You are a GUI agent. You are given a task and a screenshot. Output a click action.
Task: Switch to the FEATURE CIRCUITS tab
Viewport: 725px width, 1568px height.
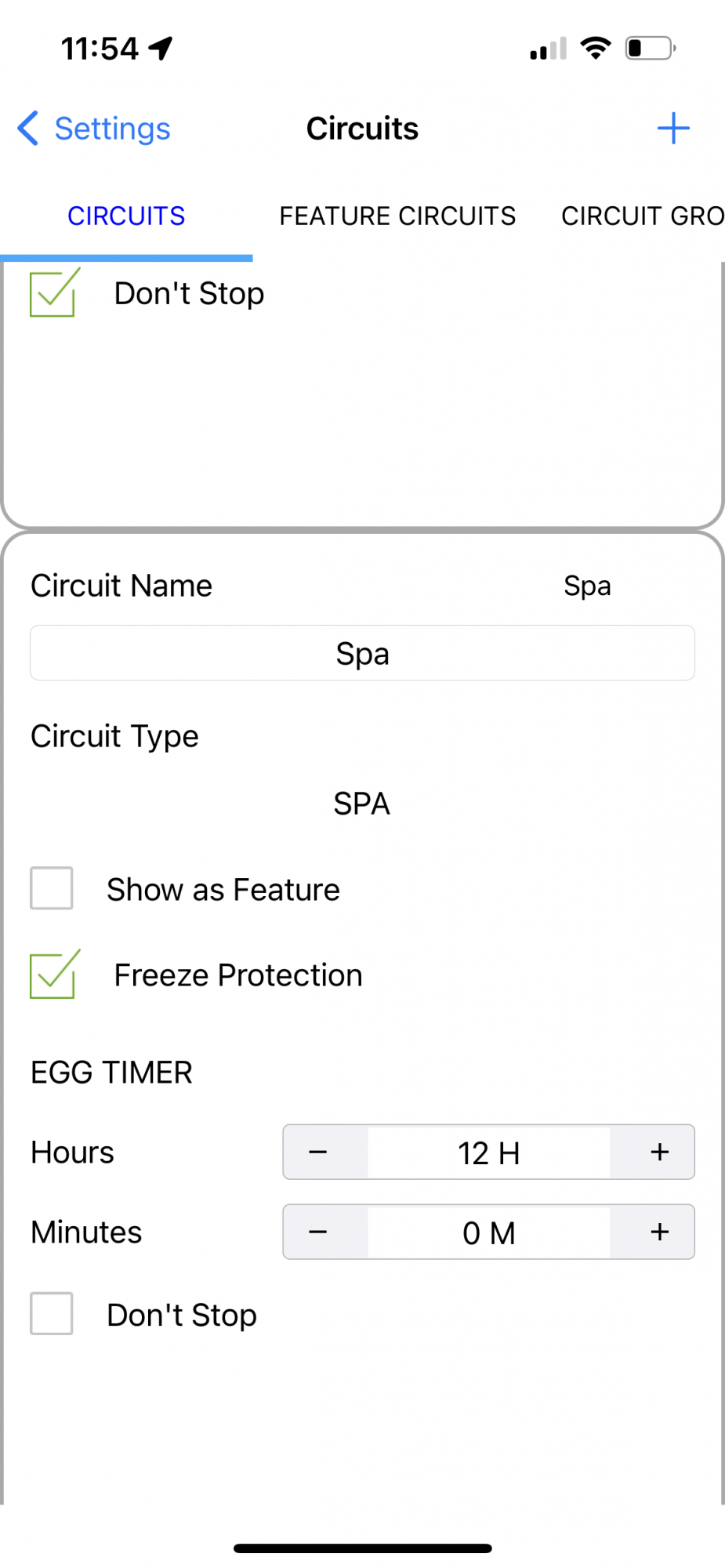397,216
